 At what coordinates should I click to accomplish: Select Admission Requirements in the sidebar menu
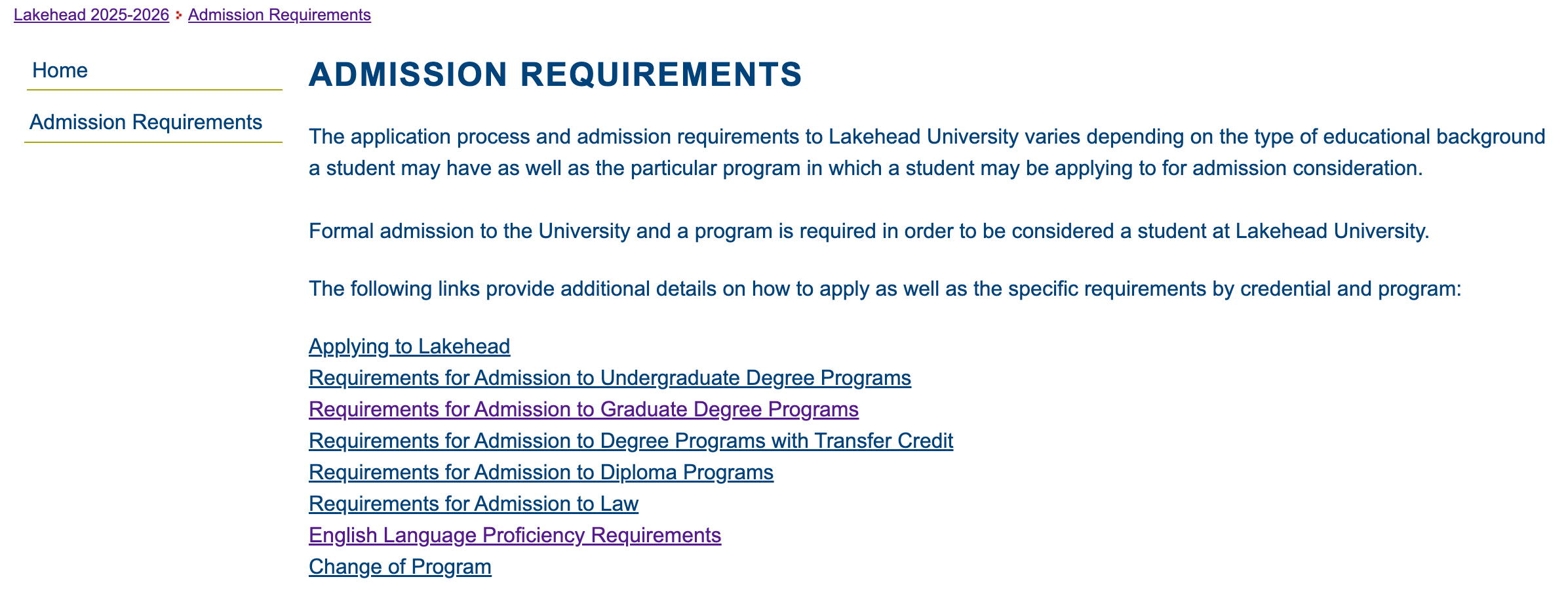(x=146, y=123)
